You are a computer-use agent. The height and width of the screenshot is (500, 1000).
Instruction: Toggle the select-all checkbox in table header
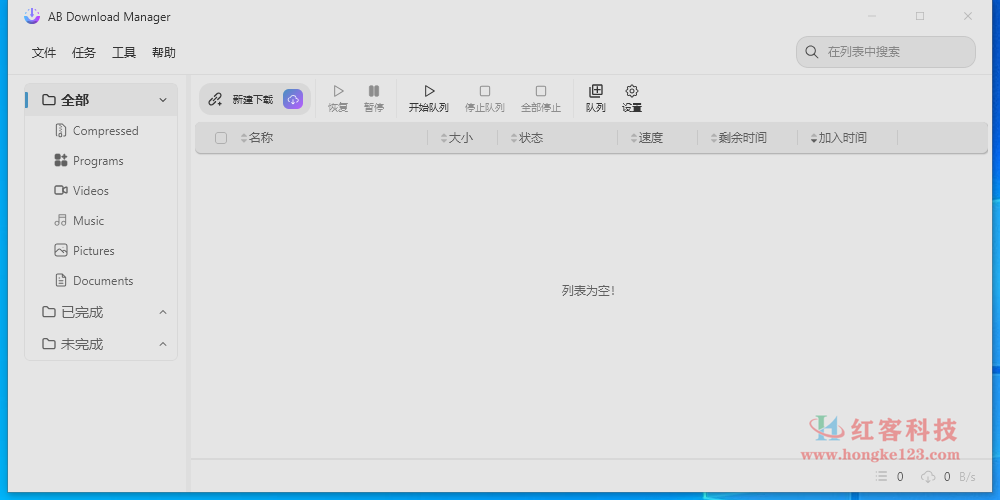pos(221,138)
